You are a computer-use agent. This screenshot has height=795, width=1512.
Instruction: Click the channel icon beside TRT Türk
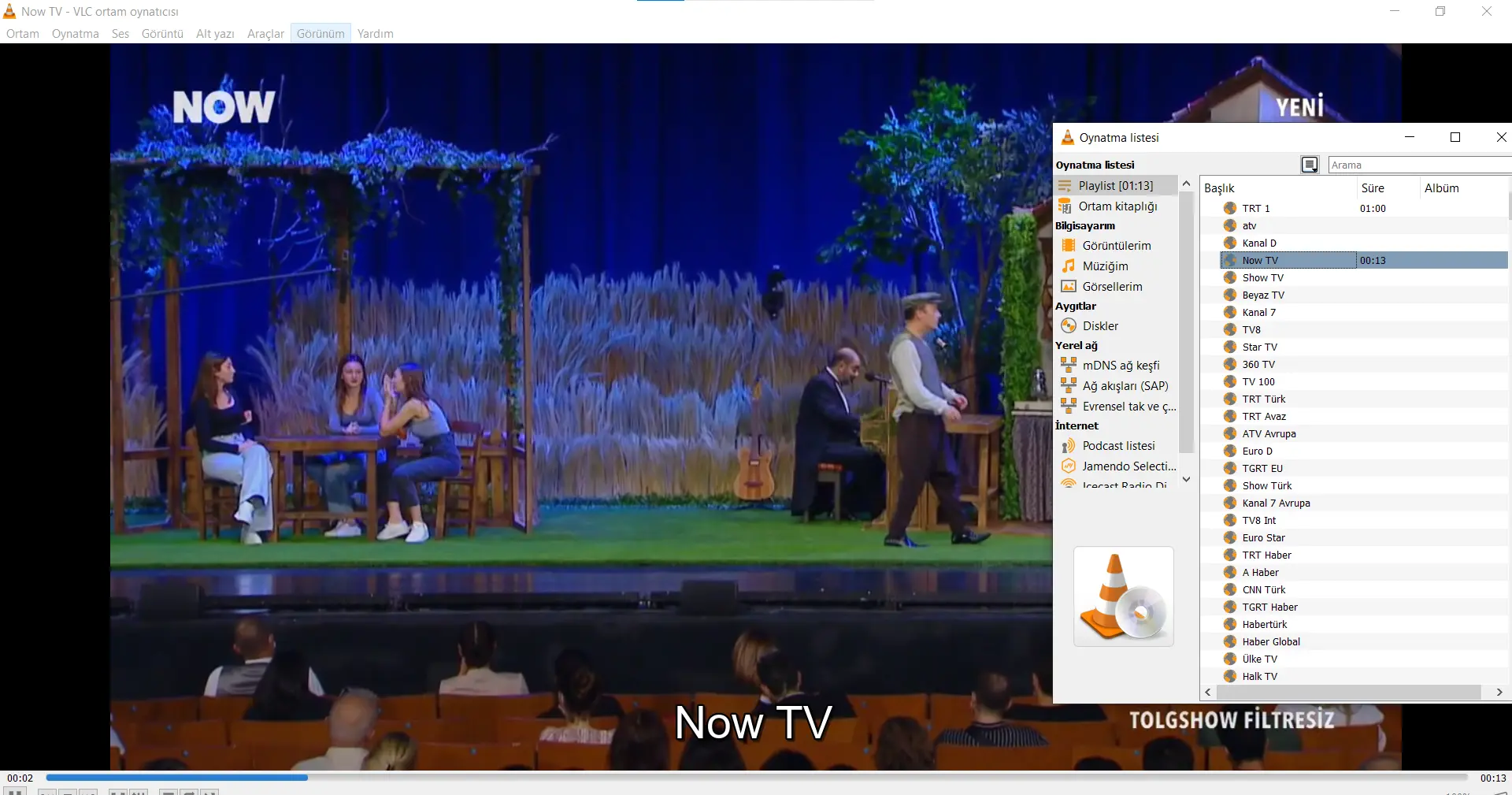pyautogui.click(x=1230, y=399)
